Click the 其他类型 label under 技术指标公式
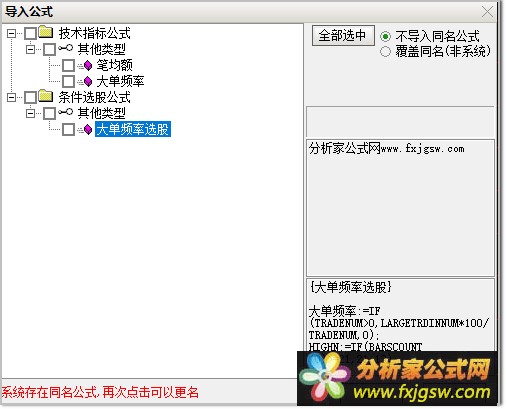This screenshot has width=507, height=409. tap(101, 49)
